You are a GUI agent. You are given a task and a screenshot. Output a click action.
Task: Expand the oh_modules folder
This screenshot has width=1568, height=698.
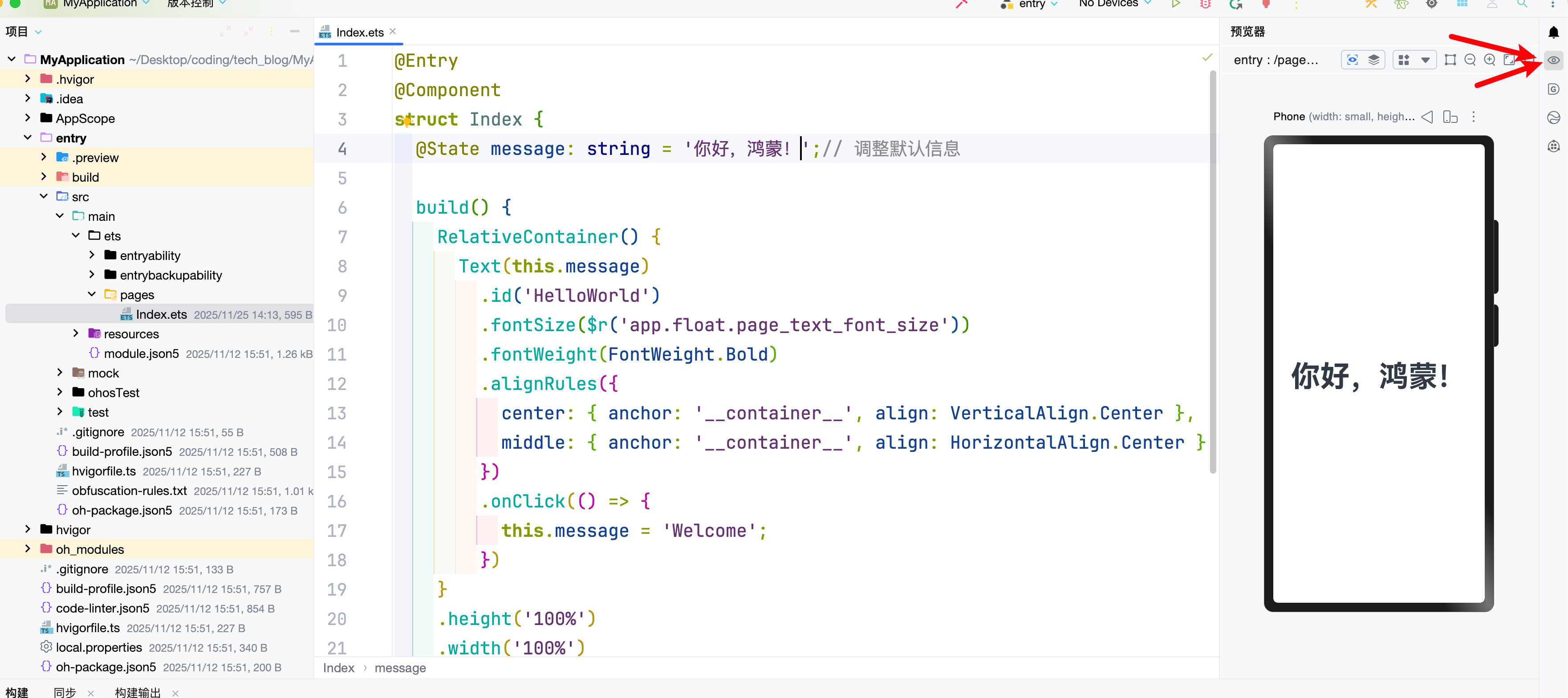tap(28, 549)
